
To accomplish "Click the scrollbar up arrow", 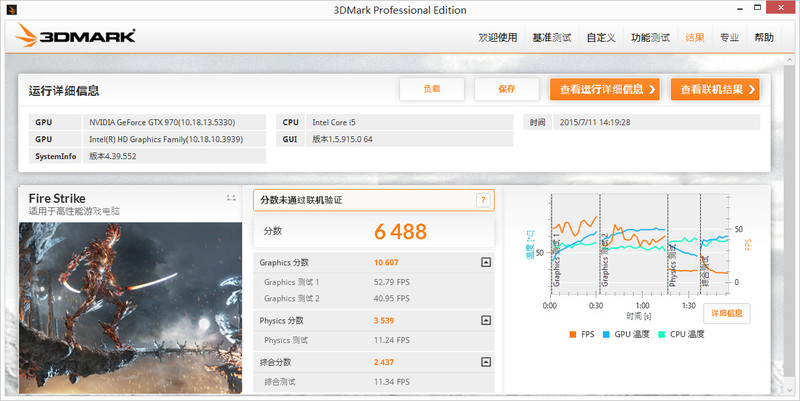I will pyautogui.click(x=790, y=60).
